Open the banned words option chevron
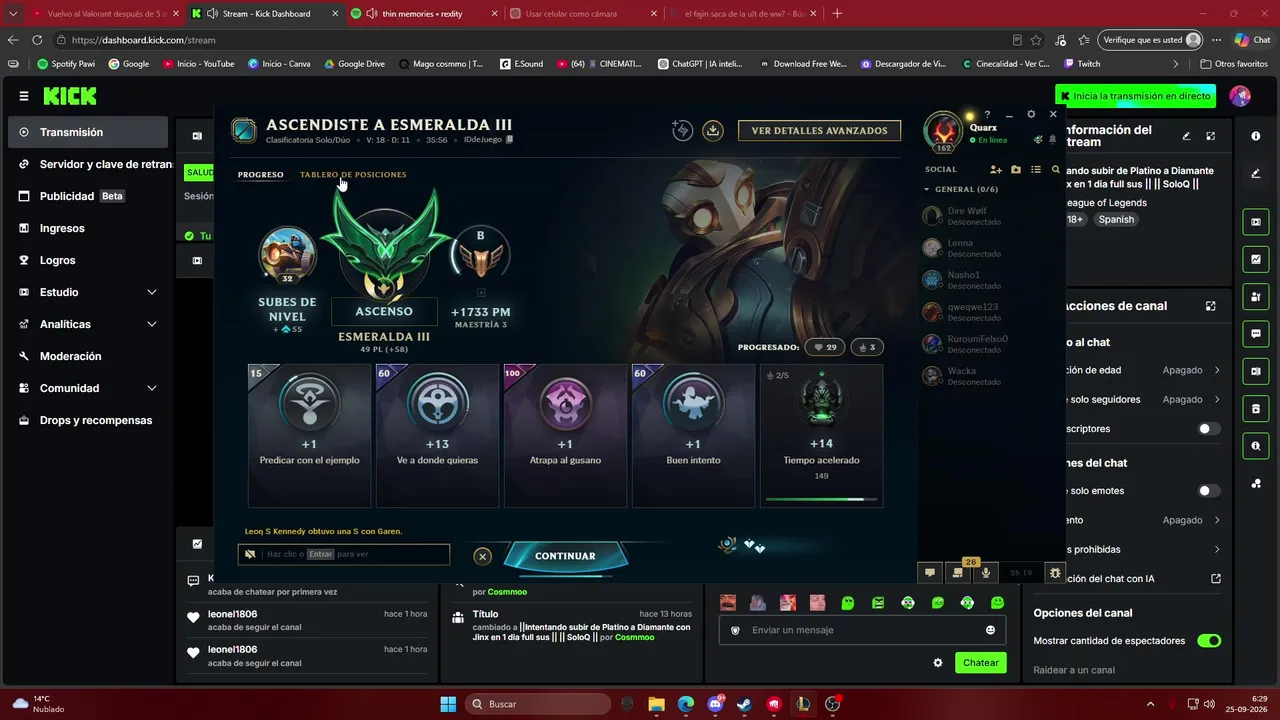The height and width of the screenshot is (720, 1280). click(1217, 549)
